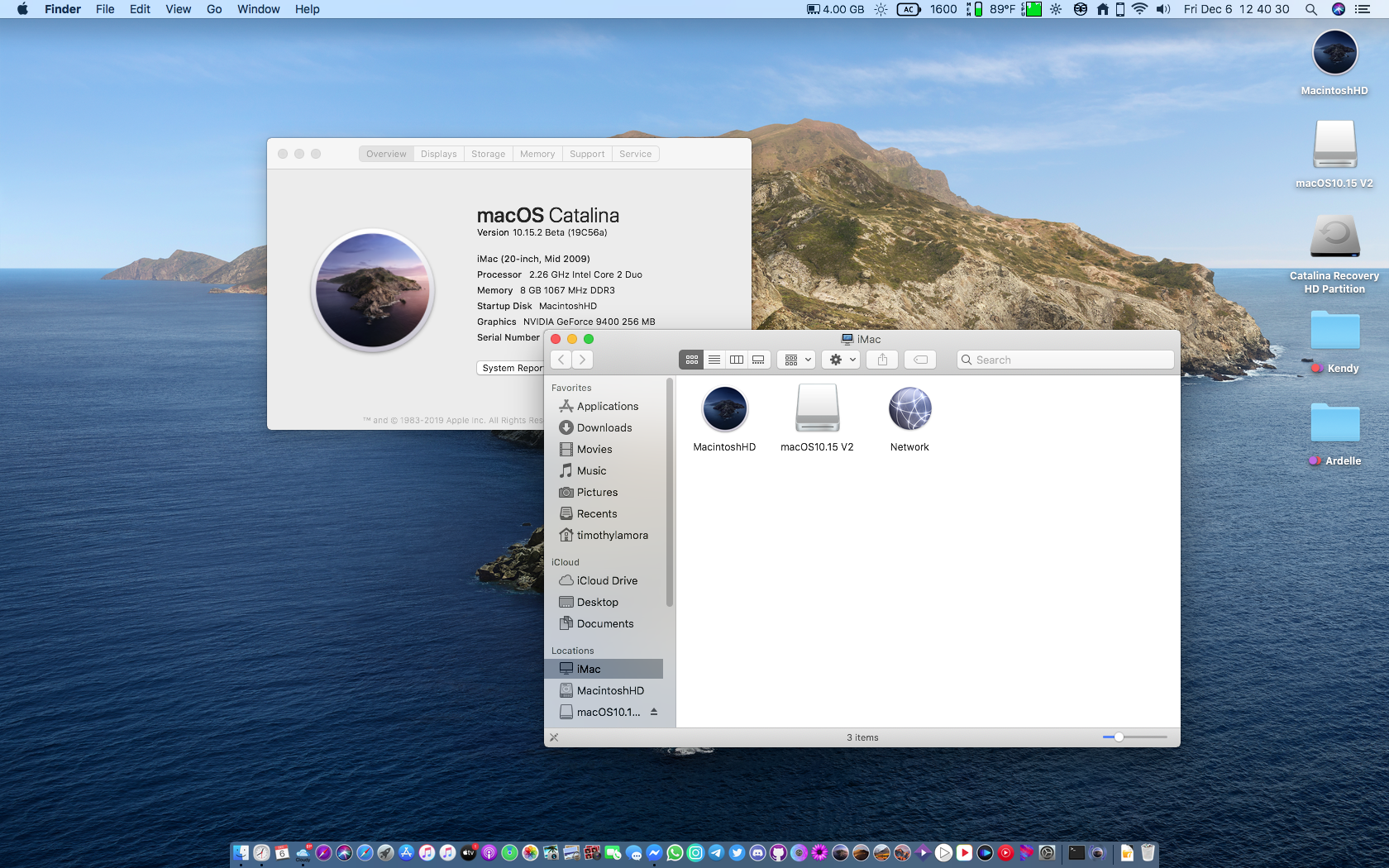Open Terminal from the Dock
Viewport: 1389px width, 868px height.
coord(1076,852)
